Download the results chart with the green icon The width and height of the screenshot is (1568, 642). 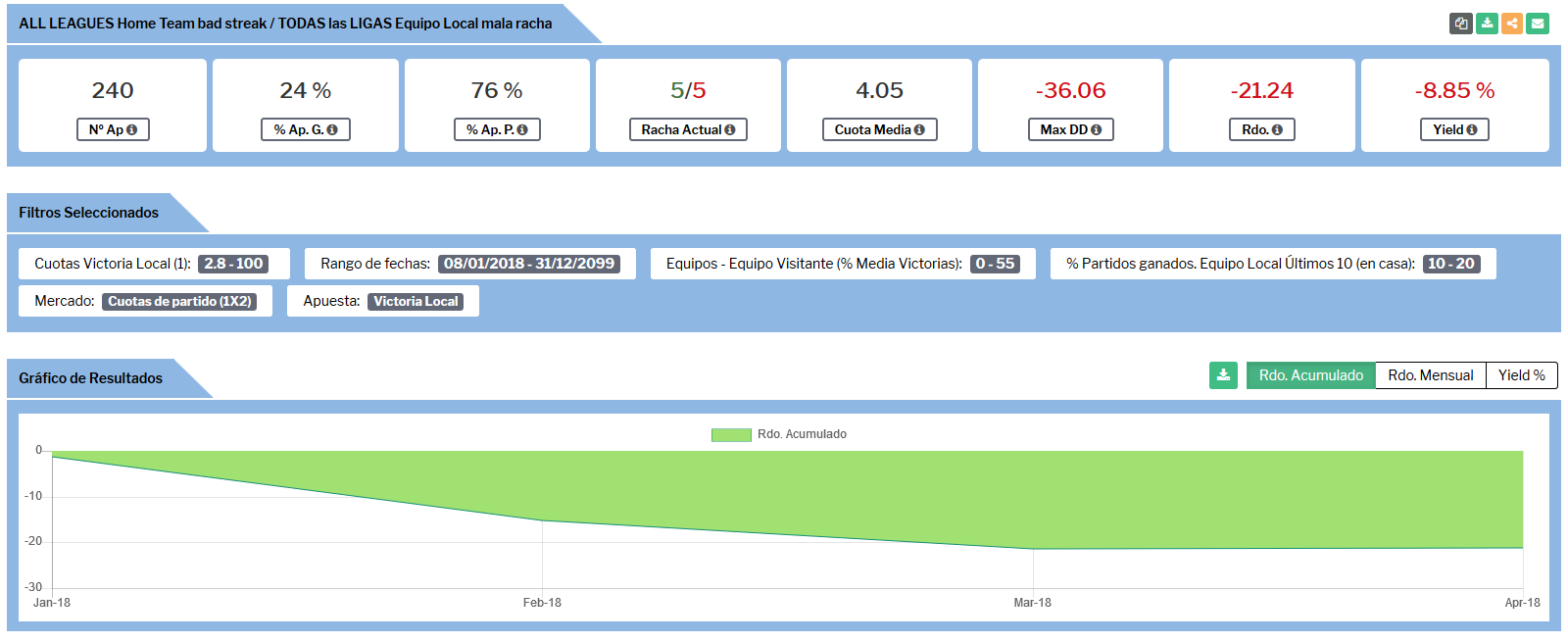pyautogui.click(x=1223, y=375)
